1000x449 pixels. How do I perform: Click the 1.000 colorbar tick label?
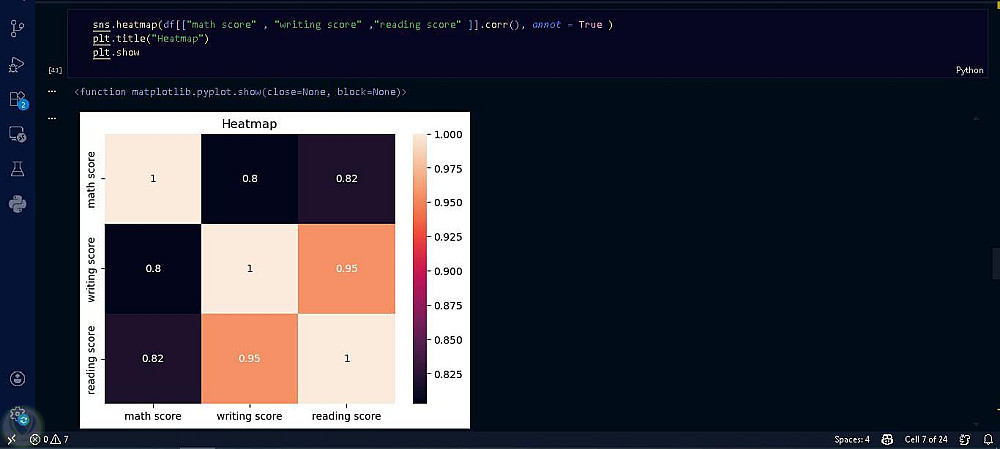point(447,135)
